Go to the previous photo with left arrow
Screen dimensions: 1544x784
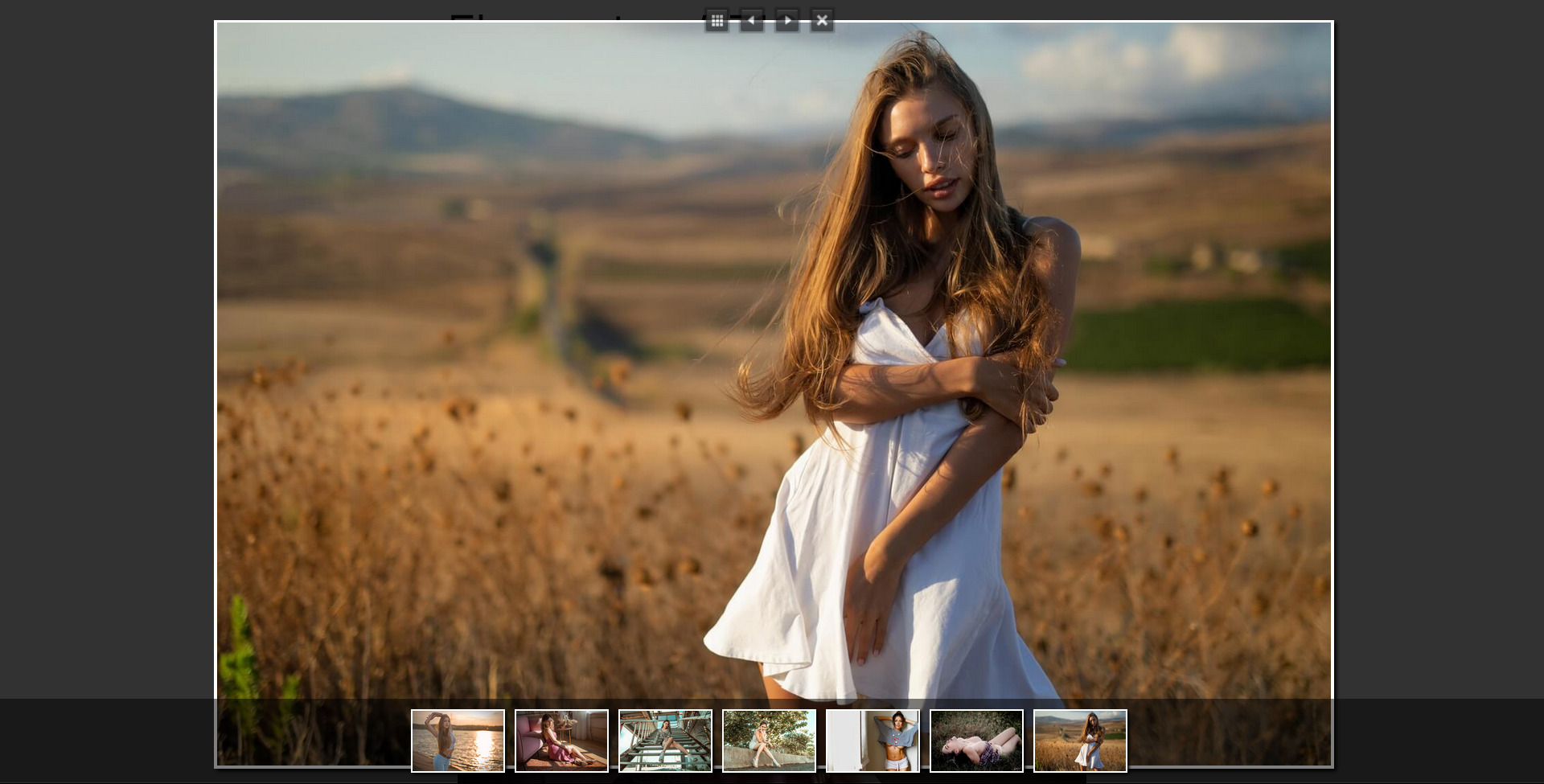(x=752, y=21)
